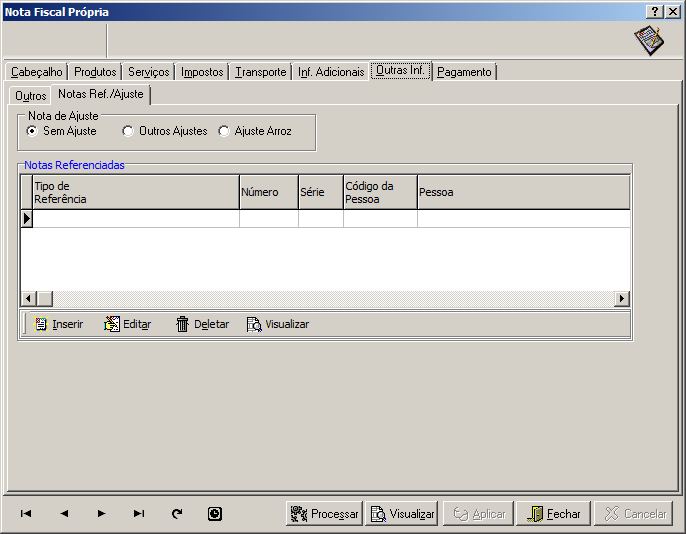Jump to the last record

(x=139, y=514)
